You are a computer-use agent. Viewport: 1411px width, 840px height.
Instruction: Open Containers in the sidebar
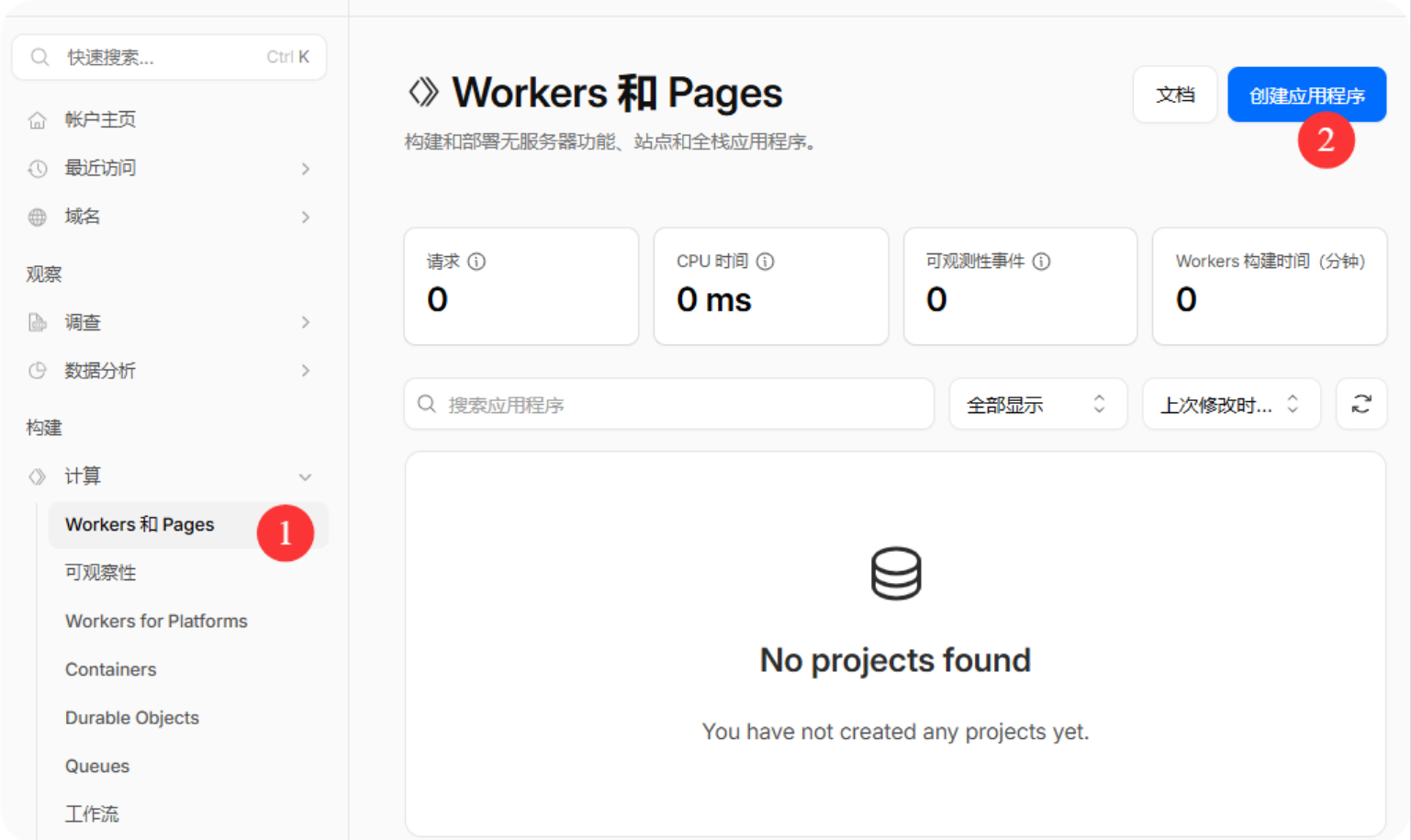(x=110, y=669)
